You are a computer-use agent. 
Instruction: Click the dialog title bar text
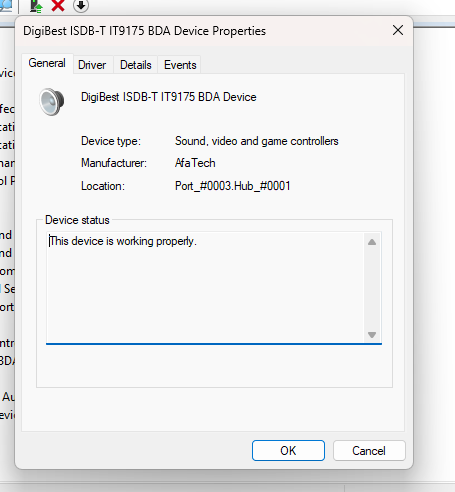[144, 31]
